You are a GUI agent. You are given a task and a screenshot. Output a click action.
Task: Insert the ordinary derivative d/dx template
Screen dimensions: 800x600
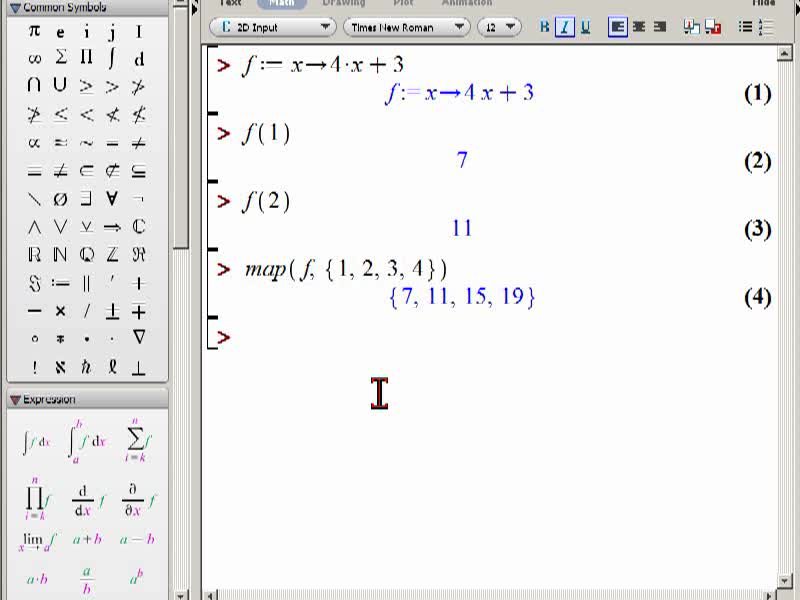click(87, 501)
